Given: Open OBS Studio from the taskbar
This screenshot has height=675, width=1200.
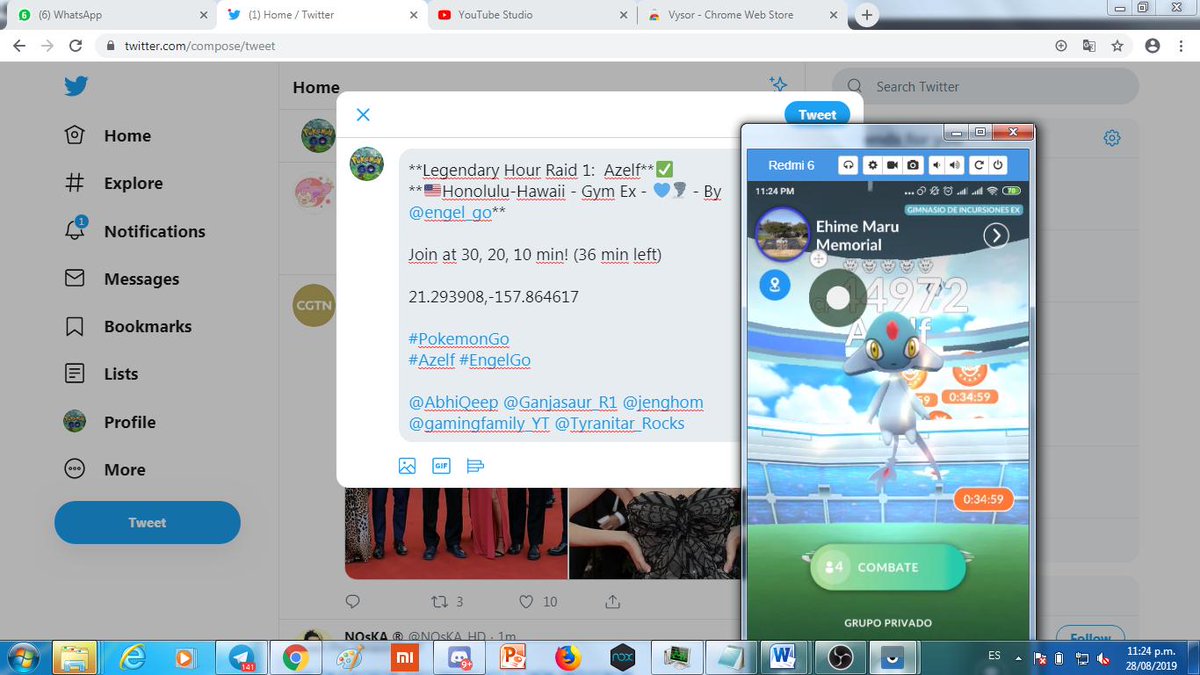Looking at the screenshot, I should 839,657.
